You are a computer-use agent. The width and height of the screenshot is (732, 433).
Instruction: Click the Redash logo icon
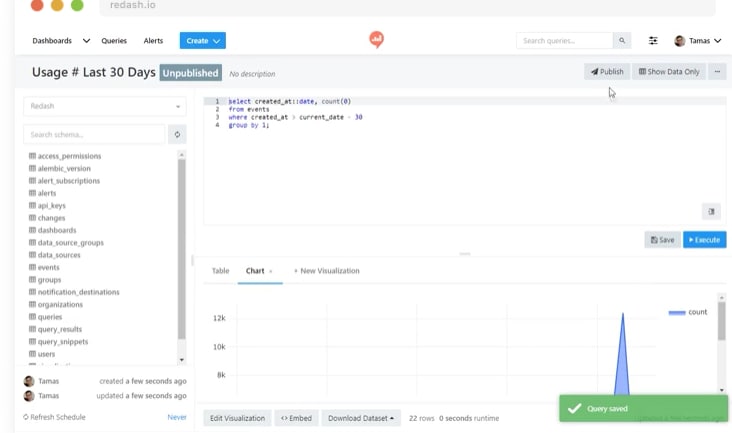[377, 40]
